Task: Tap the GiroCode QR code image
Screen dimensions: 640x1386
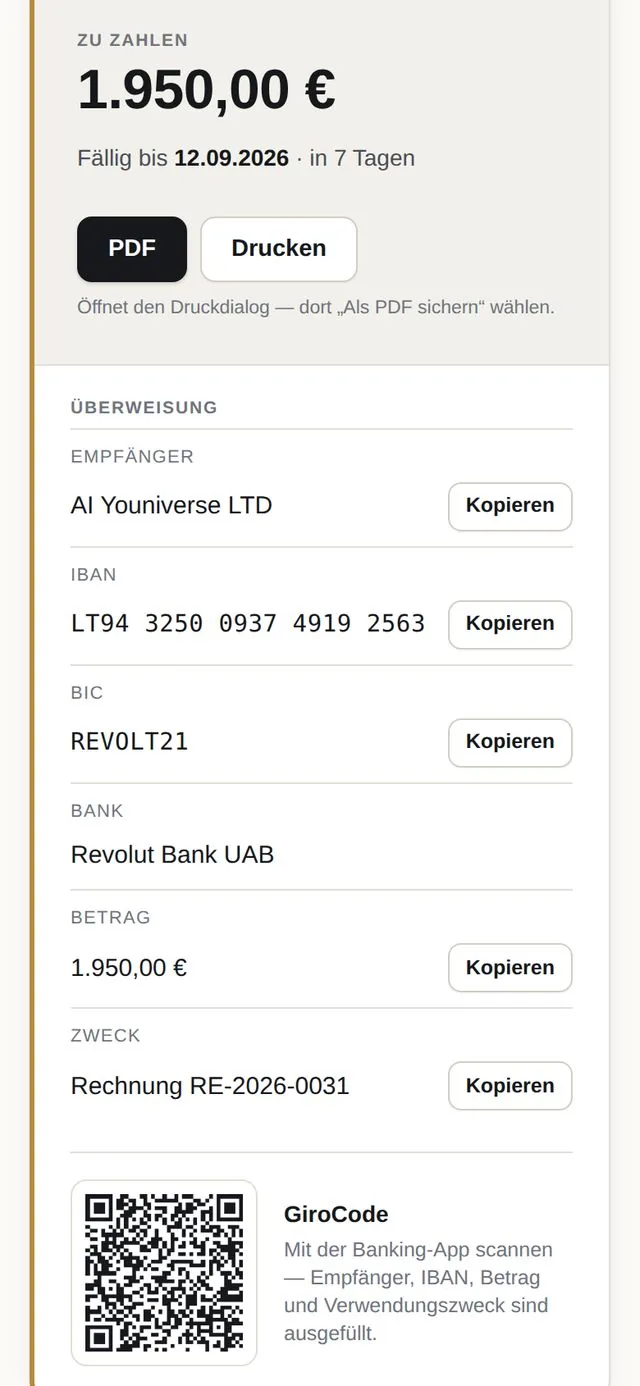Action: click(x=164, y=1273)
